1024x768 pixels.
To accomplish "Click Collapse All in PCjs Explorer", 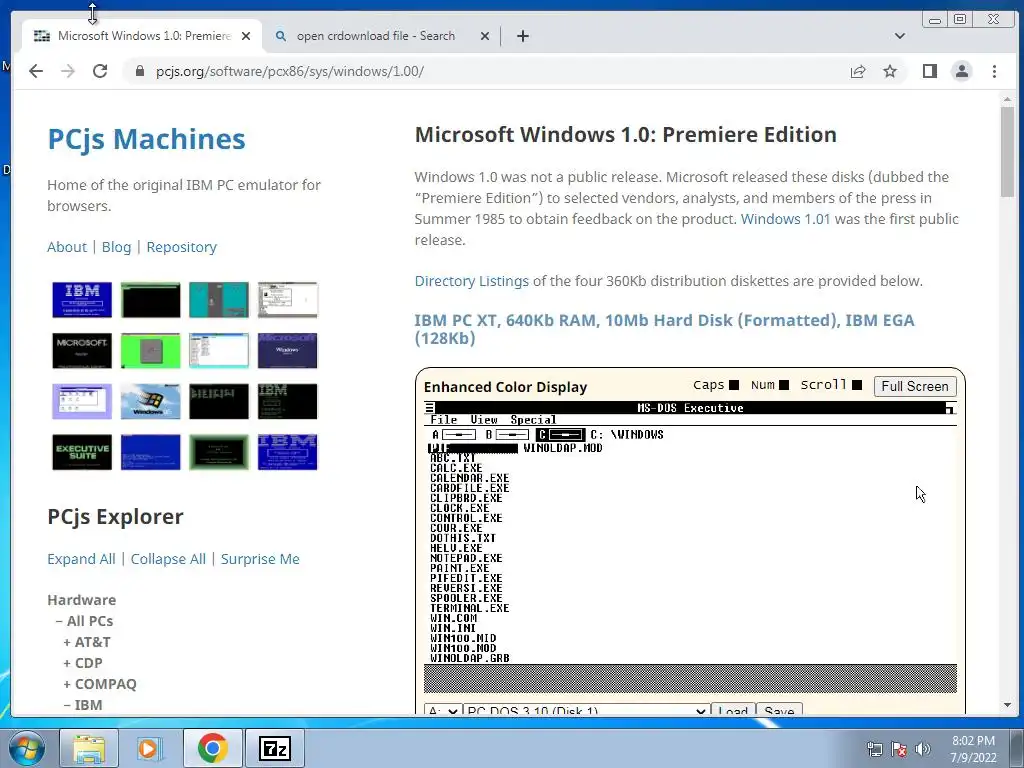I will pyautogui.click(x=168, y=559).
